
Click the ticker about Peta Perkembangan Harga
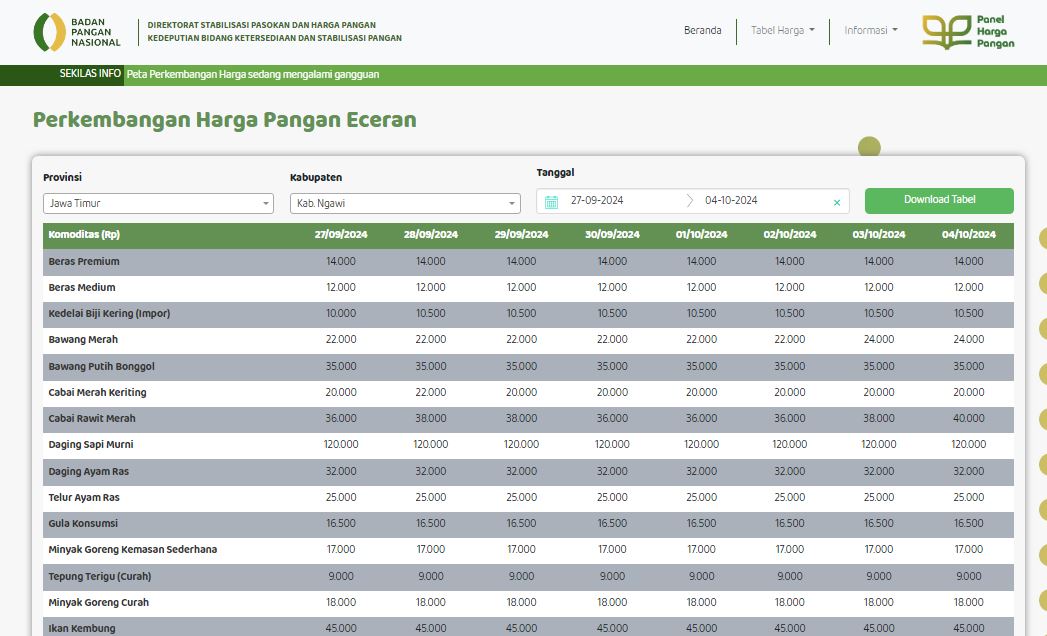tap(253, 74)
